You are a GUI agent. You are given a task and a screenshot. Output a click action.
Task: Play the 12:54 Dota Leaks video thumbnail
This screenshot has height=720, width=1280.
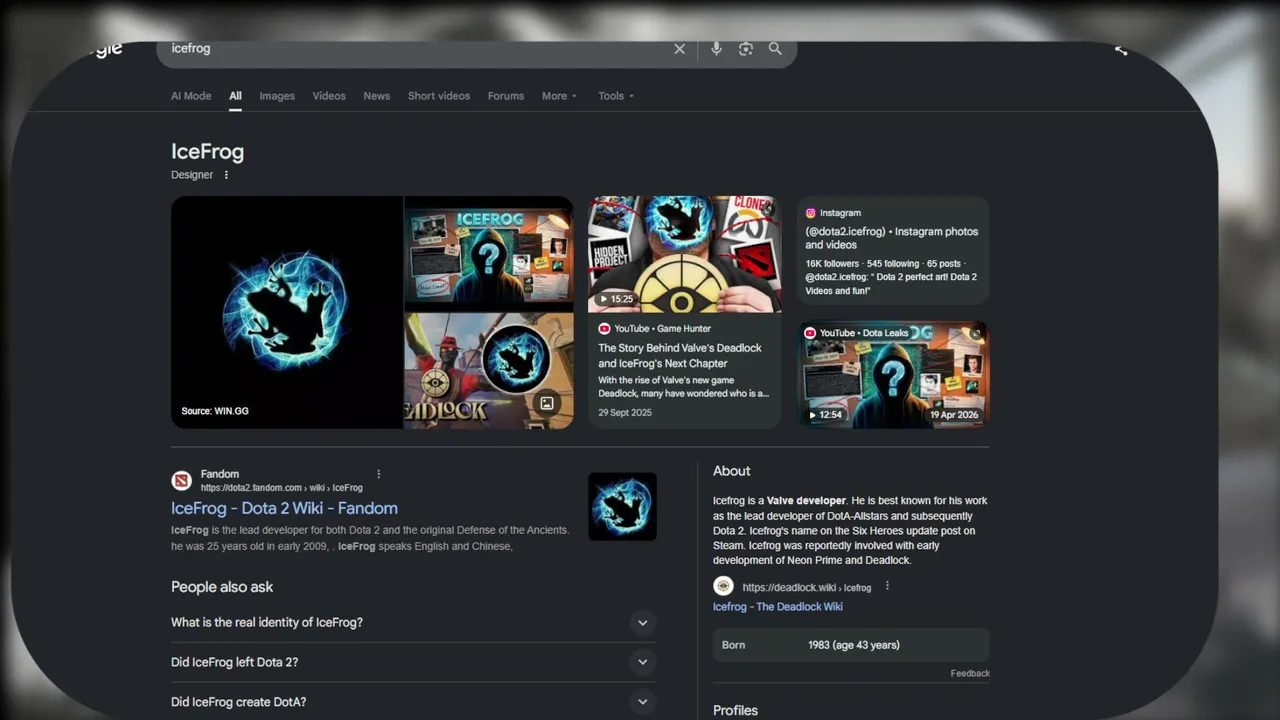(x=894, y=375)
